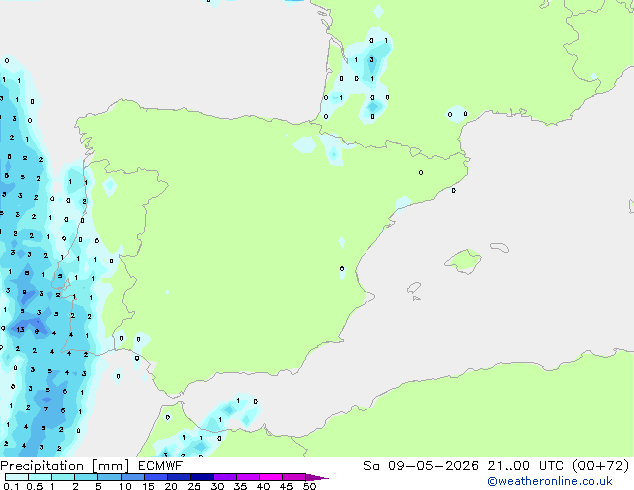Click the '21..00 UTC' time text
This screenshot has height=490, width=634.
click(x=525, y=466)
